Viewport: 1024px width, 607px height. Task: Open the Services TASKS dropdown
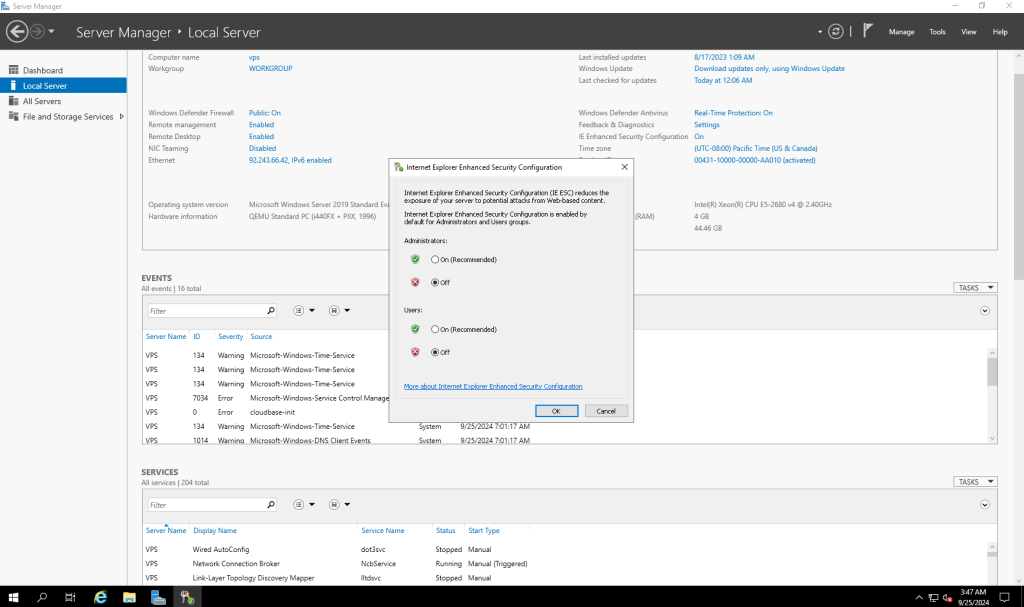975,482
